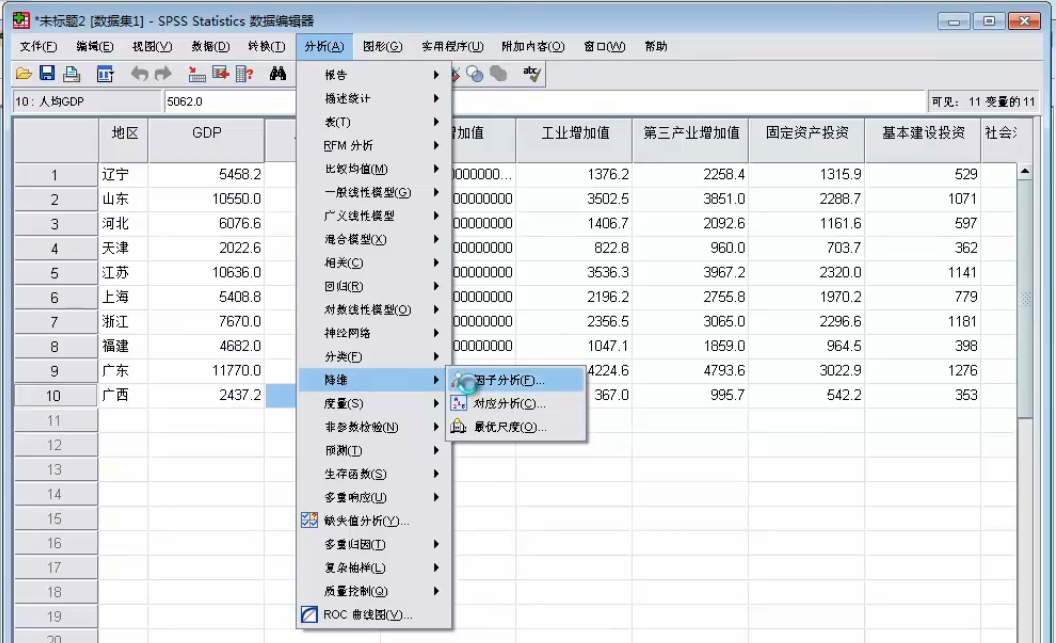Expand the 质量控制(Q) submenu
Viewport: 1056px width, 643px height.
[374, 591]
